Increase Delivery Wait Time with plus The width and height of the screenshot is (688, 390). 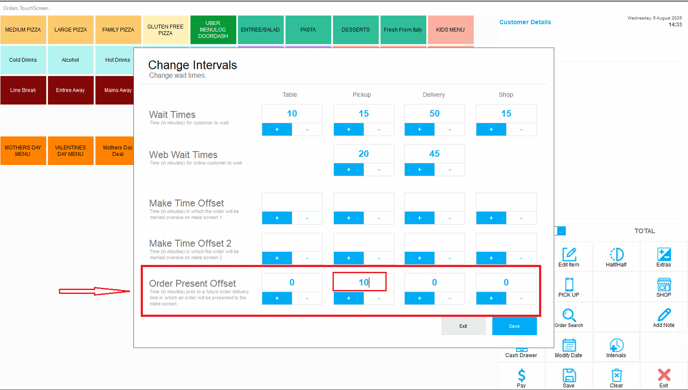[419, 129]
